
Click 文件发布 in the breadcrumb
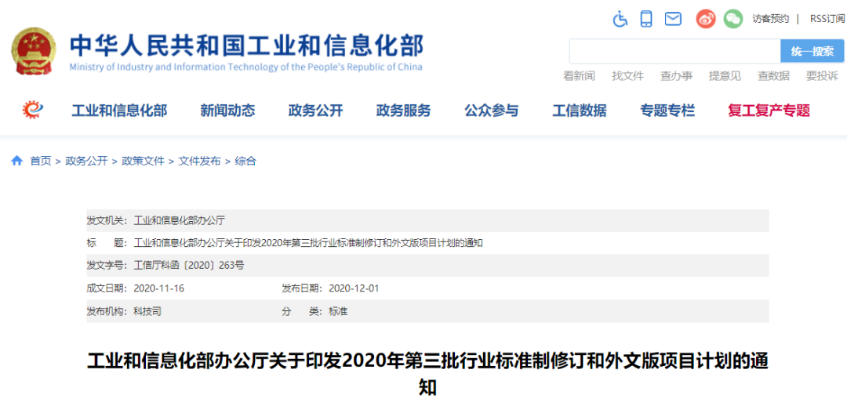point(200,161)
